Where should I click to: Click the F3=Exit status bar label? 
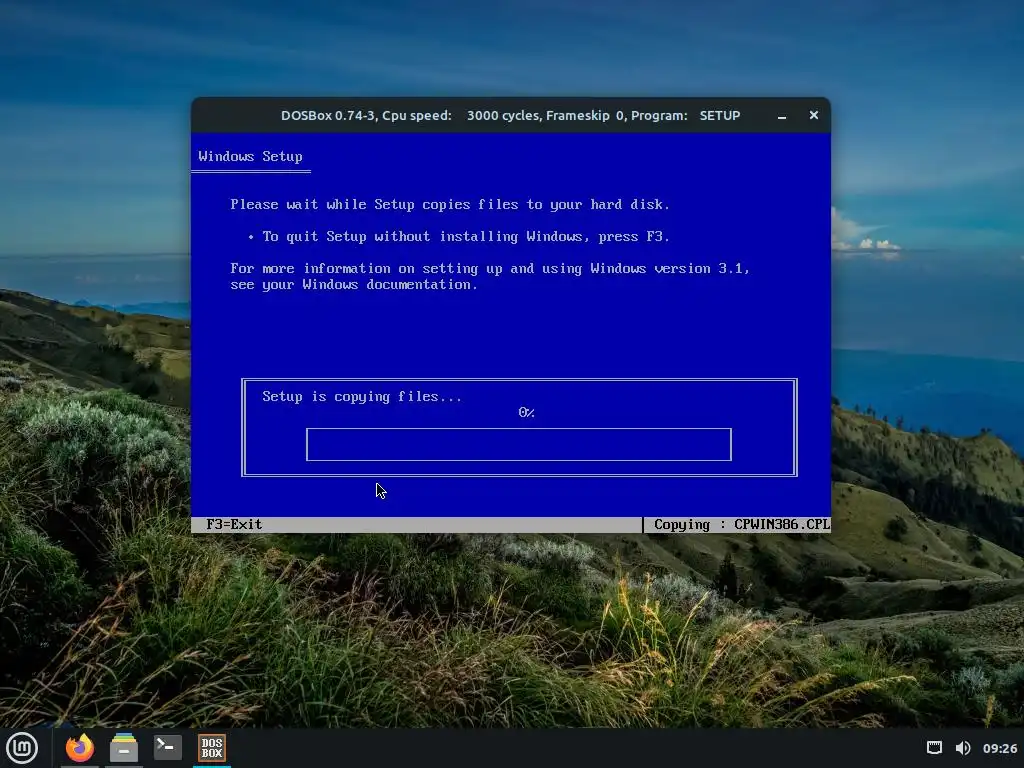pos(234,524)
